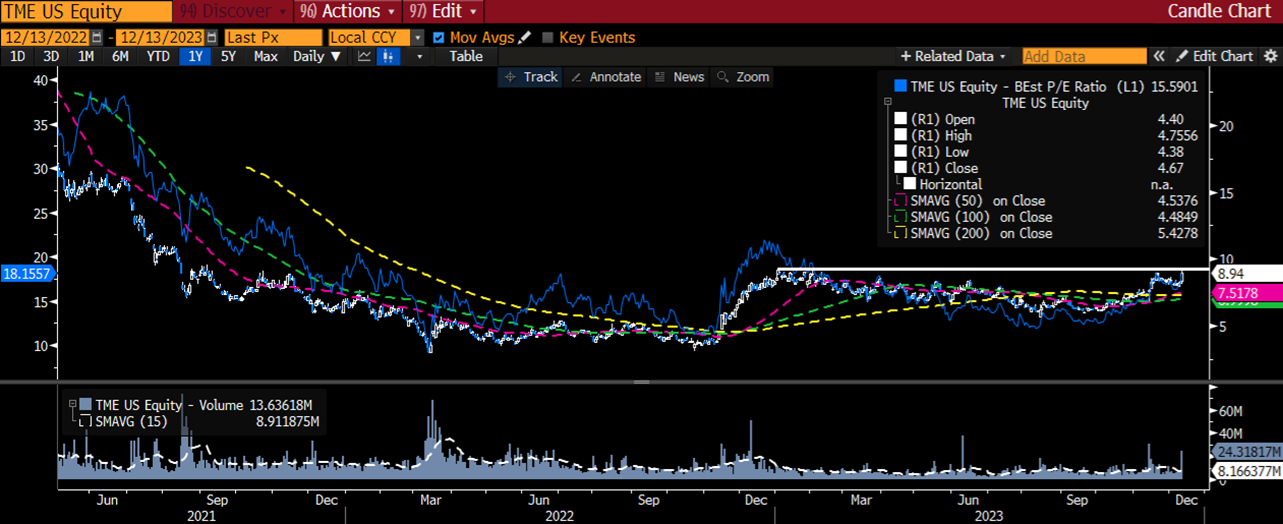Select the 1Y range tab
Viewport: 1283px width, 524px height.
[196, 56]
